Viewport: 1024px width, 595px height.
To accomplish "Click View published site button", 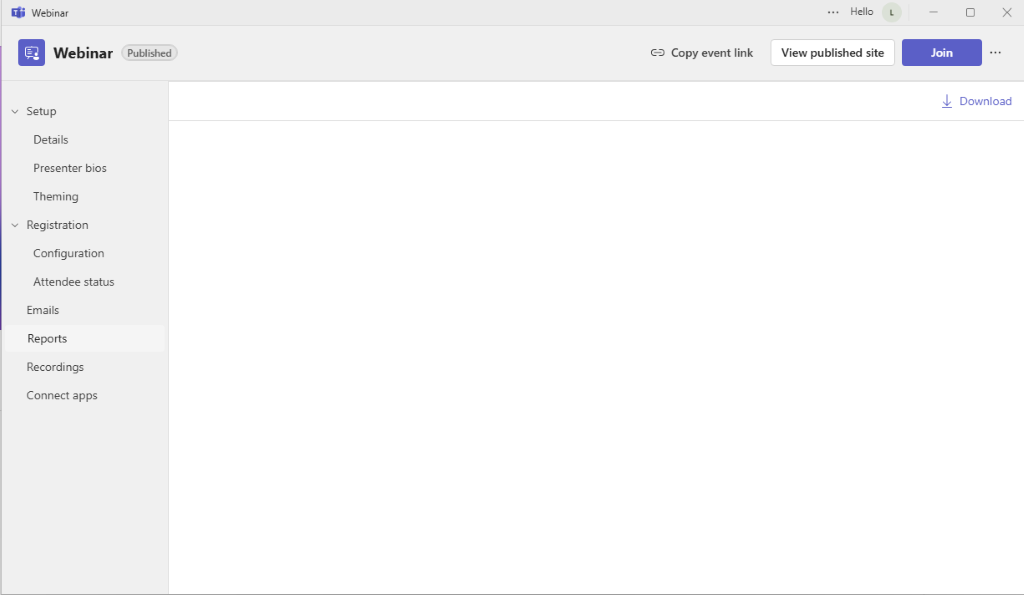I will point(833,53).
